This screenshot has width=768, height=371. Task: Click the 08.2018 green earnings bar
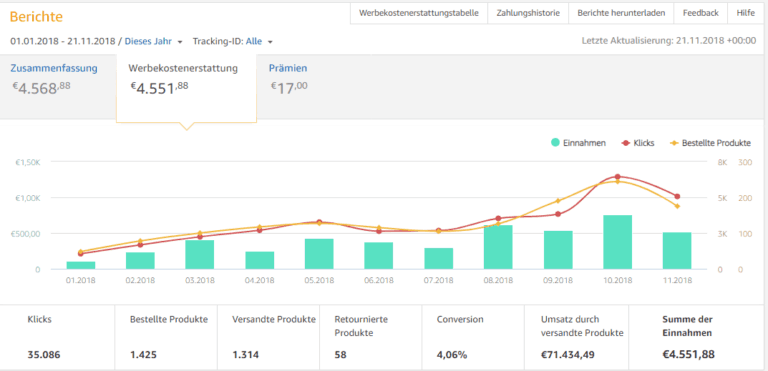click(498, 247)
